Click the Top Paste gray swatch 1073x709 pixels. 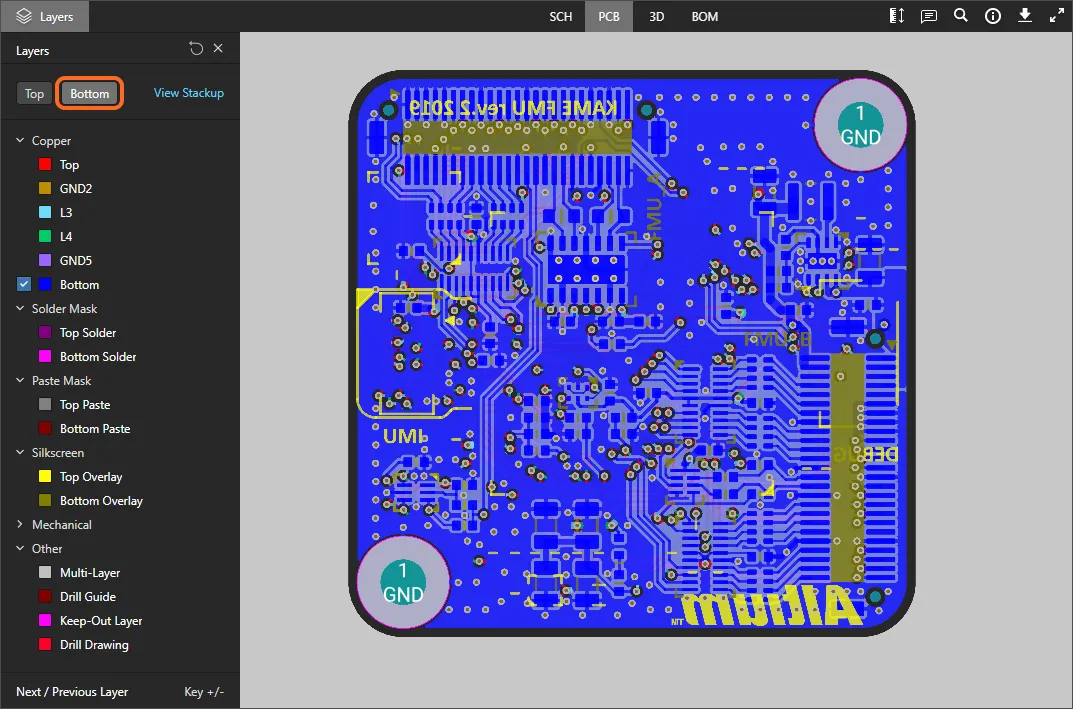point(45,404)
